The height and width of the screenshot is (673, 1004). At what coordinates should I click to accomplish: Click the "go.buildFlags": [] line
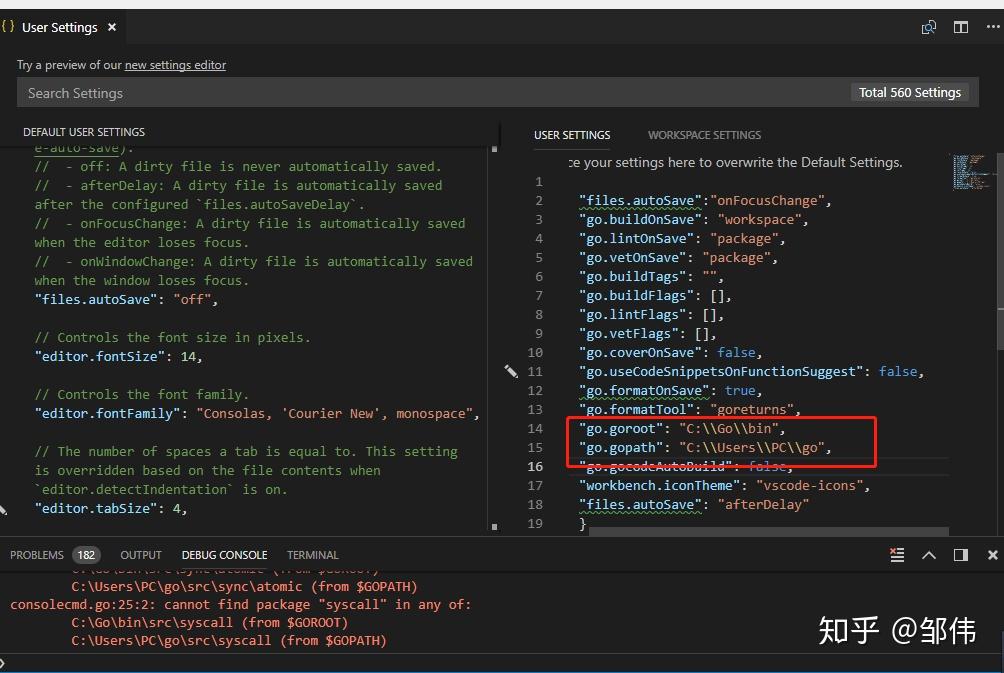click(655, 296)
